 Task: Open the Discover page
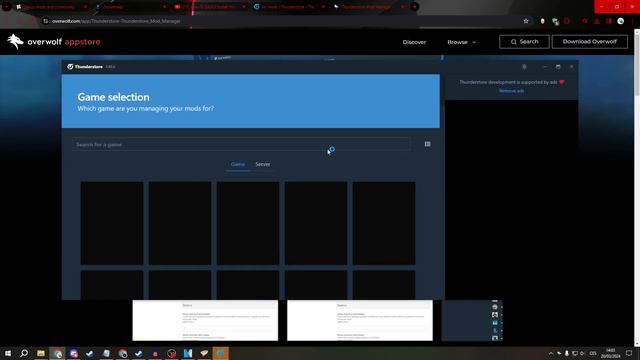(414, 42)
